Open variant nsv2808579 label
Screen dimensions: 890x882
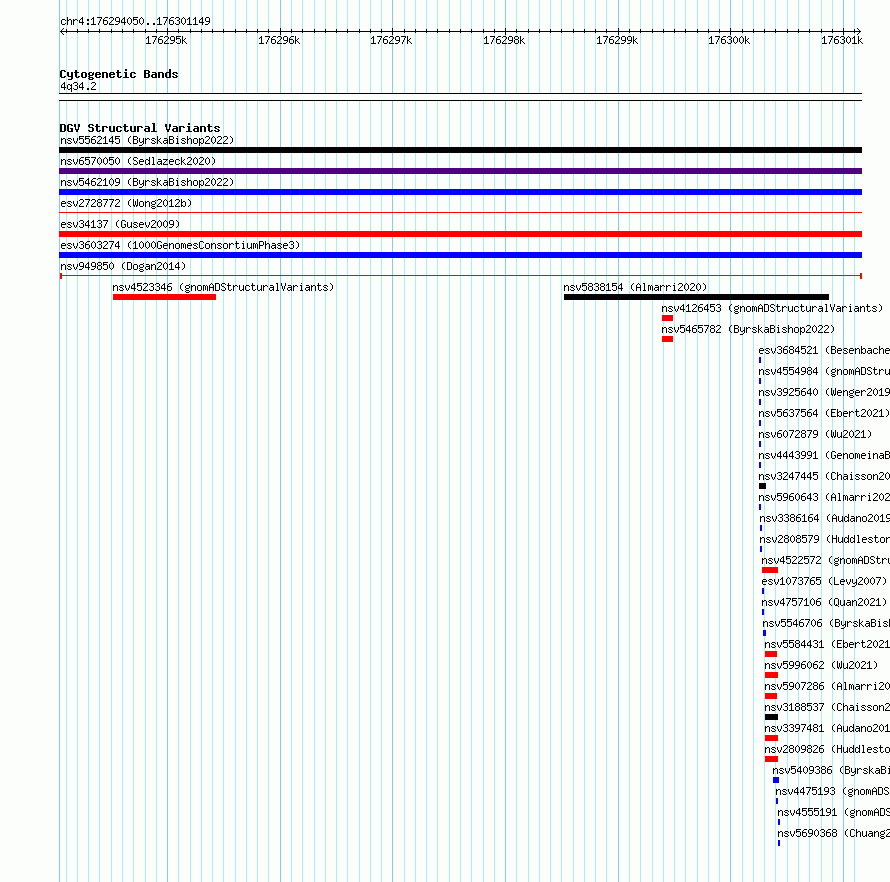coord(825,539)
